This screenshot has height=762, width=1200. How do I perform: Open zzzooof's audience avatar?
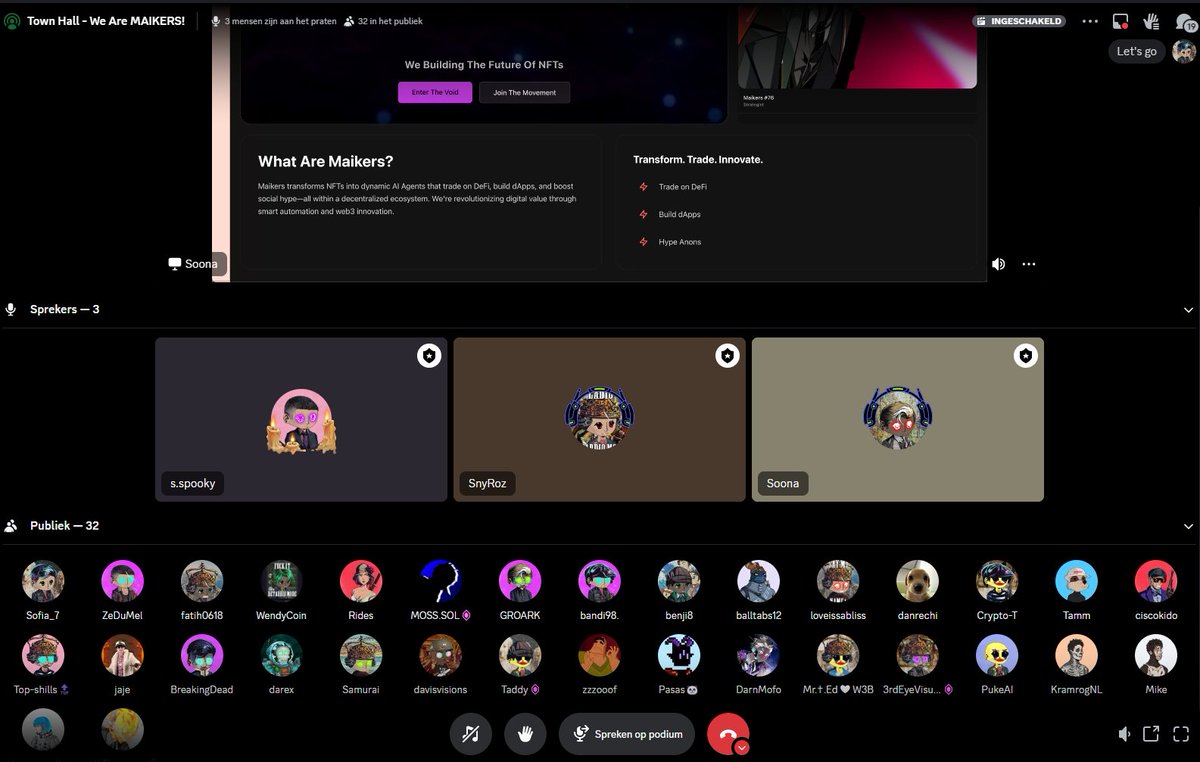click(599, 655)
